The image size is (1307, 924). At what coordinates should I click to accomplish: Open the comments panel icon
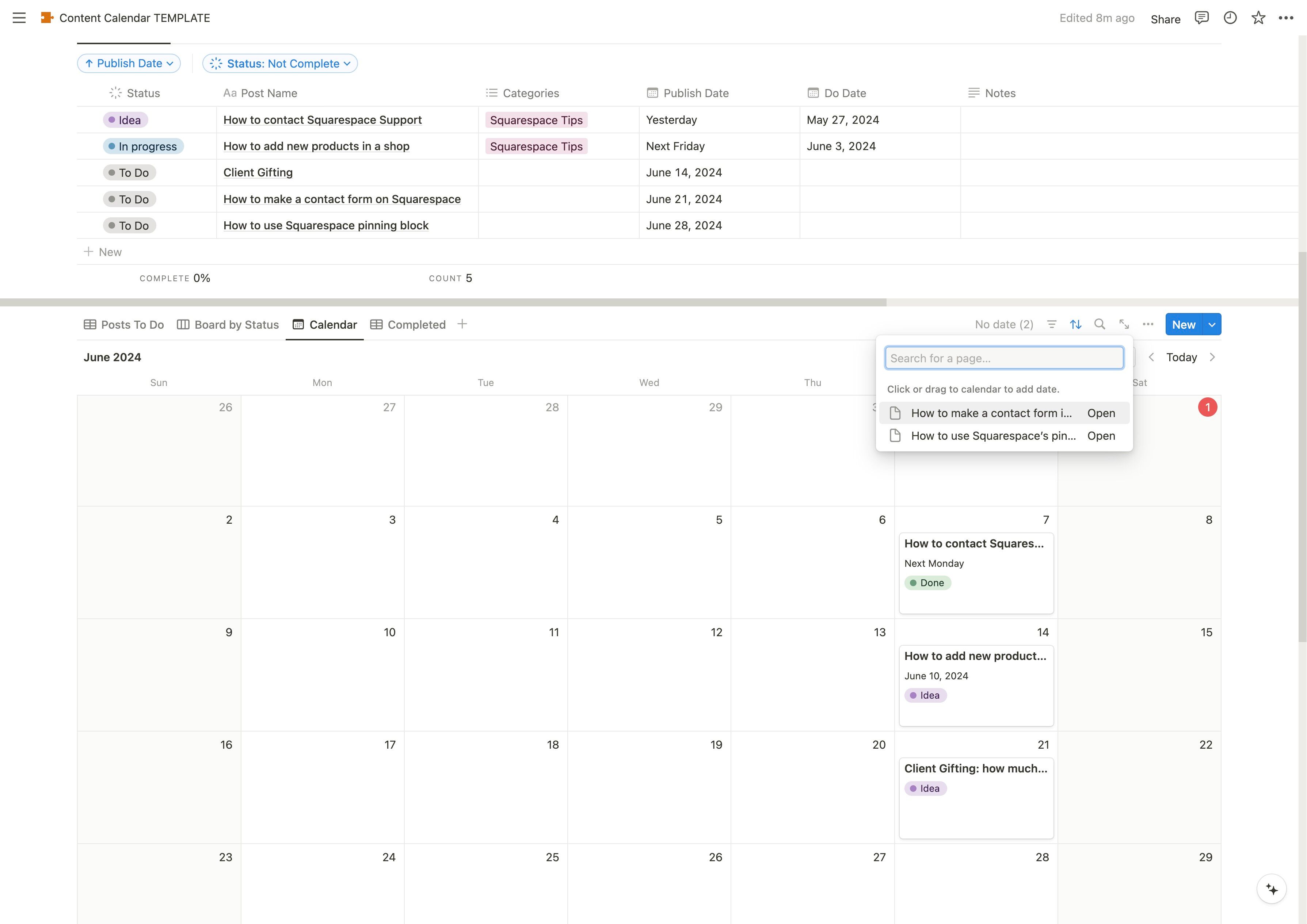tap(1201, 18)
